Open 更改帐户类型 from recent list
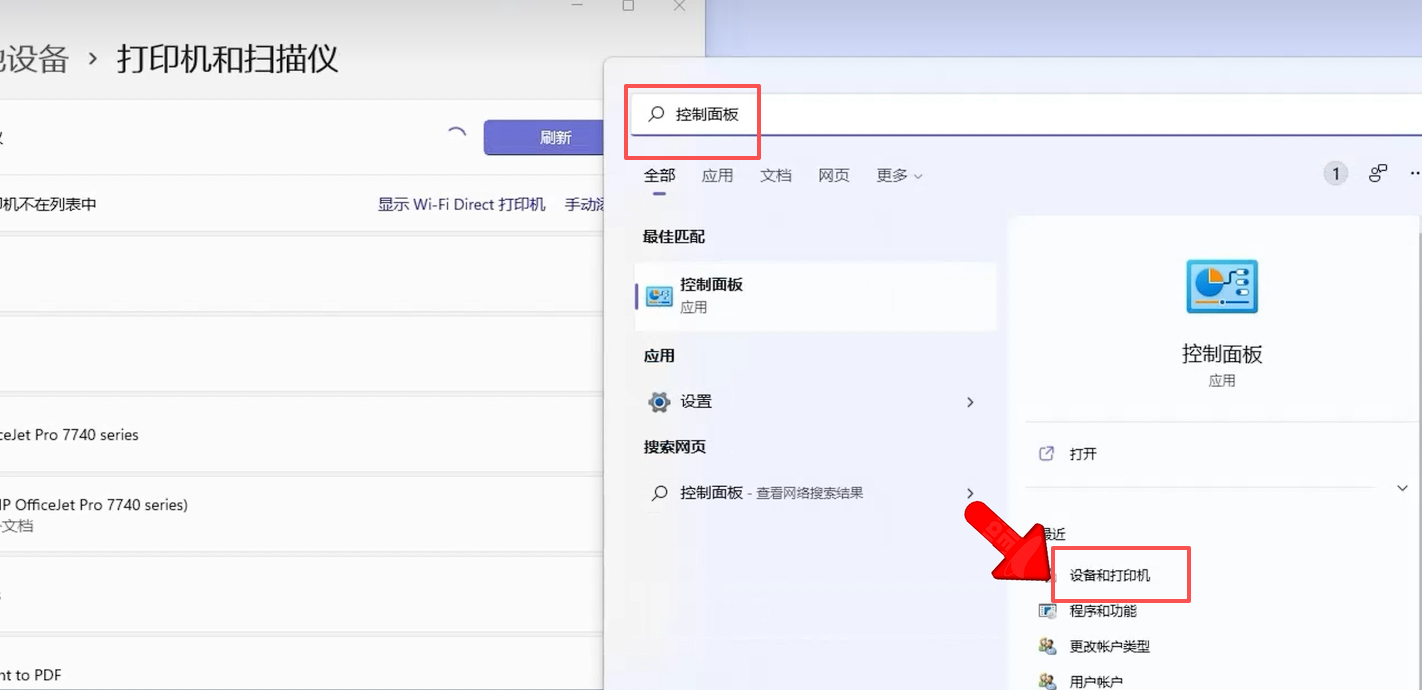This screenshot has width=1422, height=690. pos(1110,646)
